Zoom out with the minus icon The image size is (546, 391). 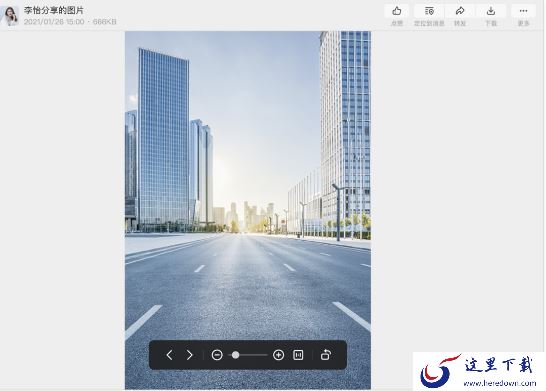click(x=217, y=355)
